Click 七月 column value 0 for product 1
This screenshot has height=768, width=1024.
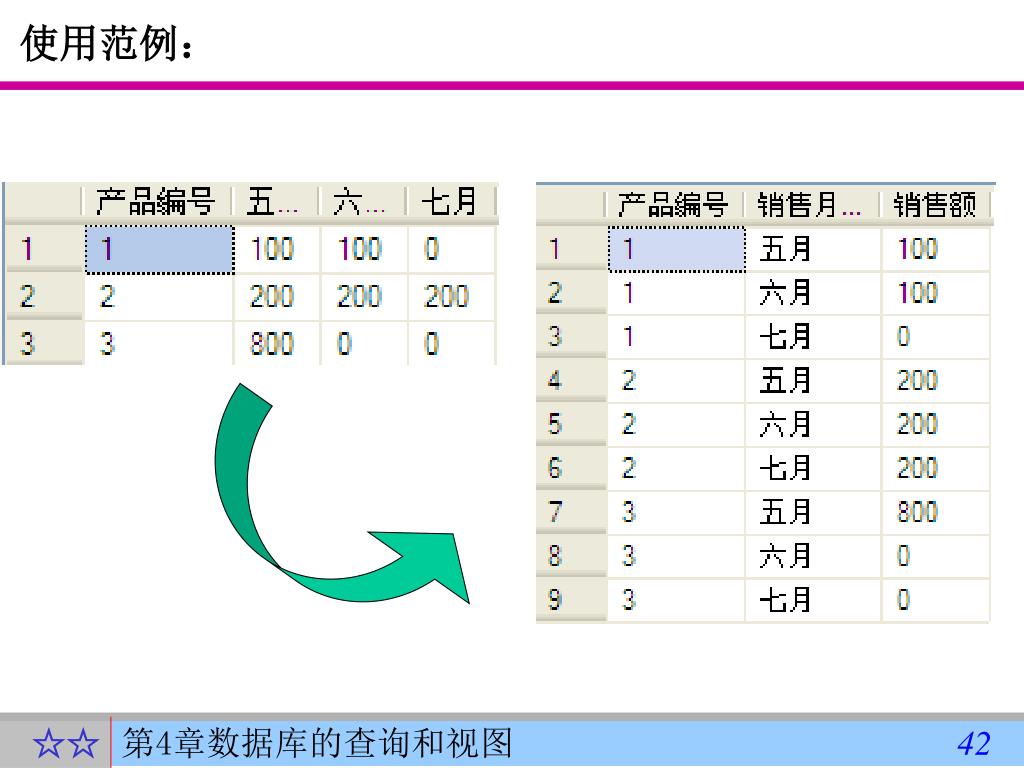pos(451,249)
